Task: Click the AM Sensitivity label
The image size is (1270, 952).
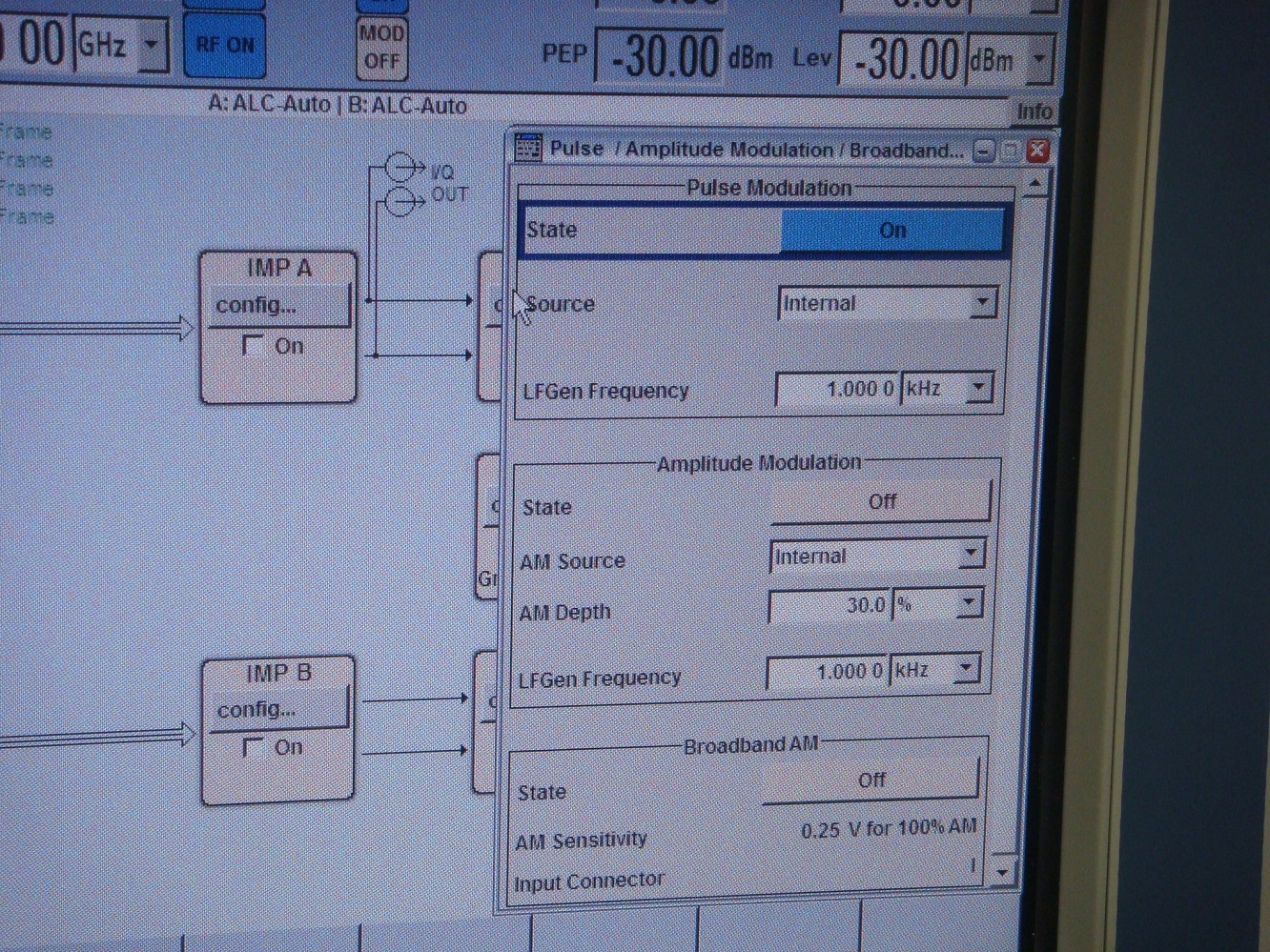Action: coord(582,841)
